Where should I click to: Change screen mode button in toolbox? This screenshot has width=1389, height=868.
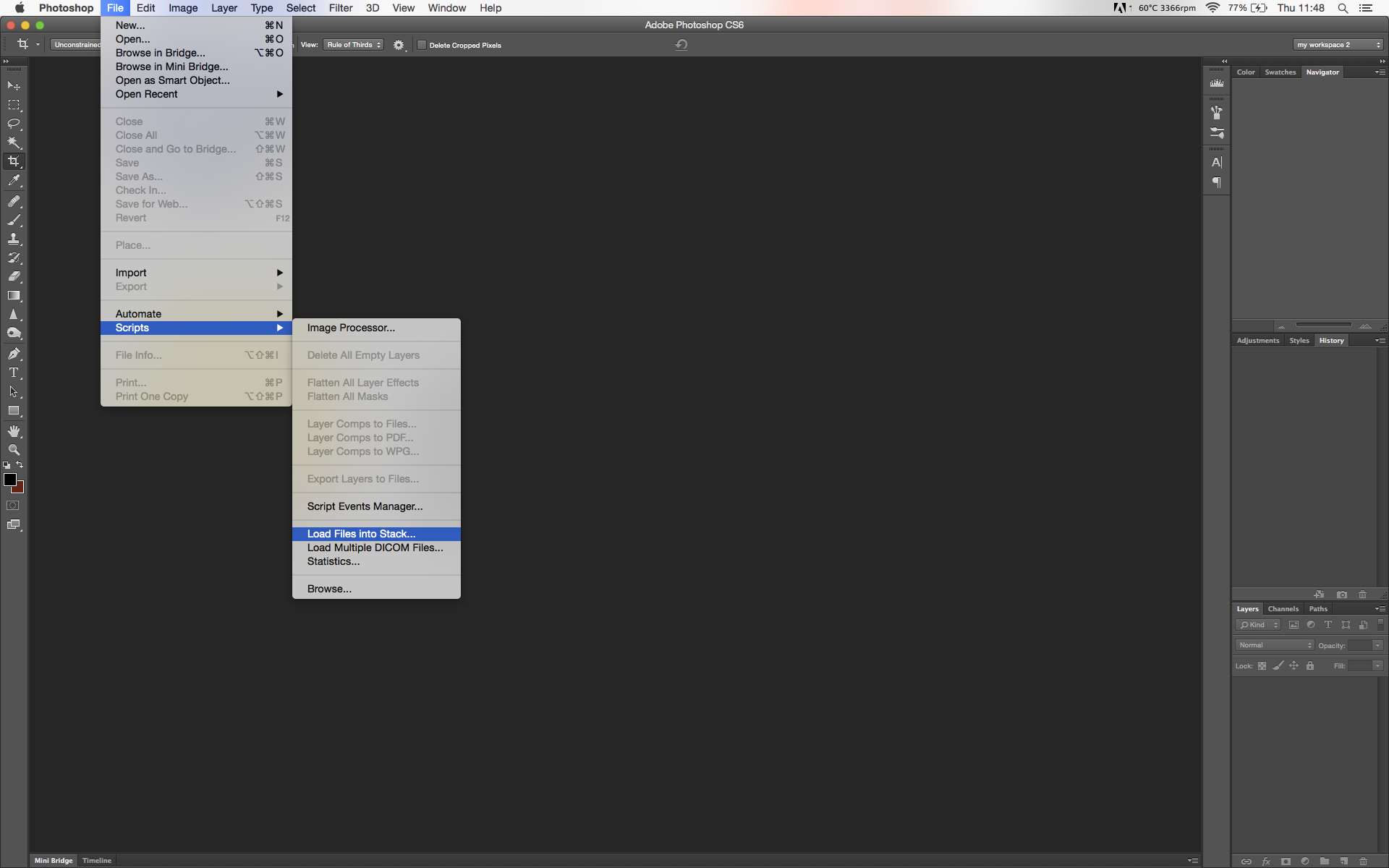[14, 524]
